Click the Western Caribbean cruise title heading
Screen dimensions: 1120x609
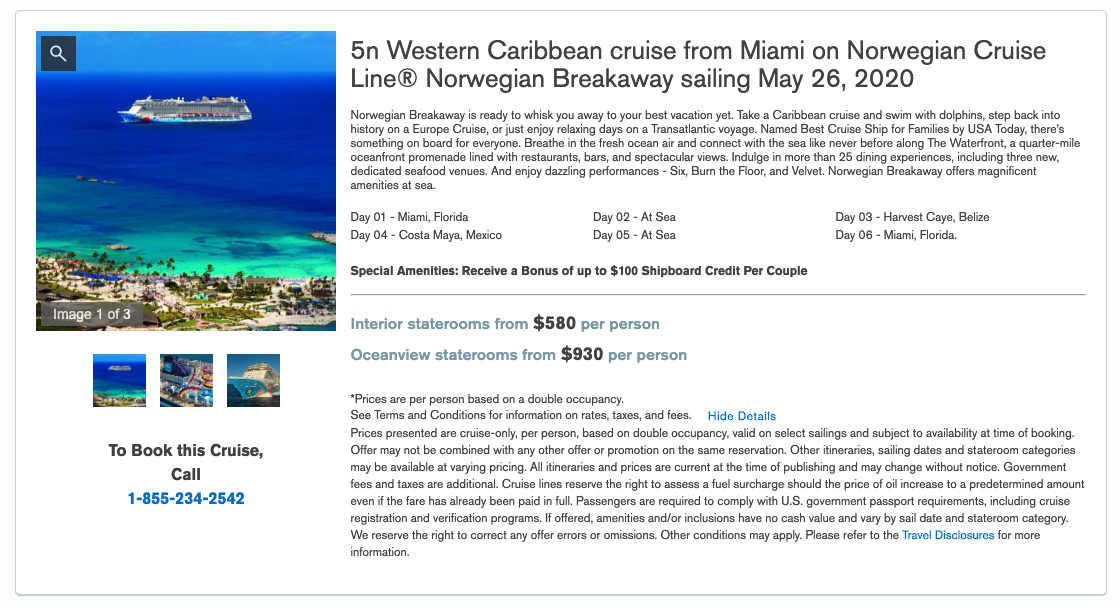[698, 64]
